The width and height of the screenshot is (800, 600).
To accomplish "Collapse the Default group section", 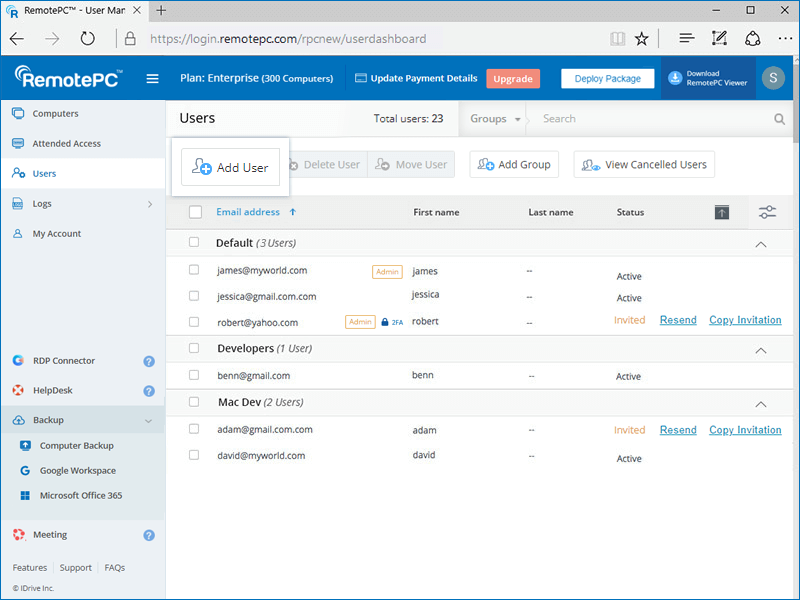I will (x=761, y=244).
